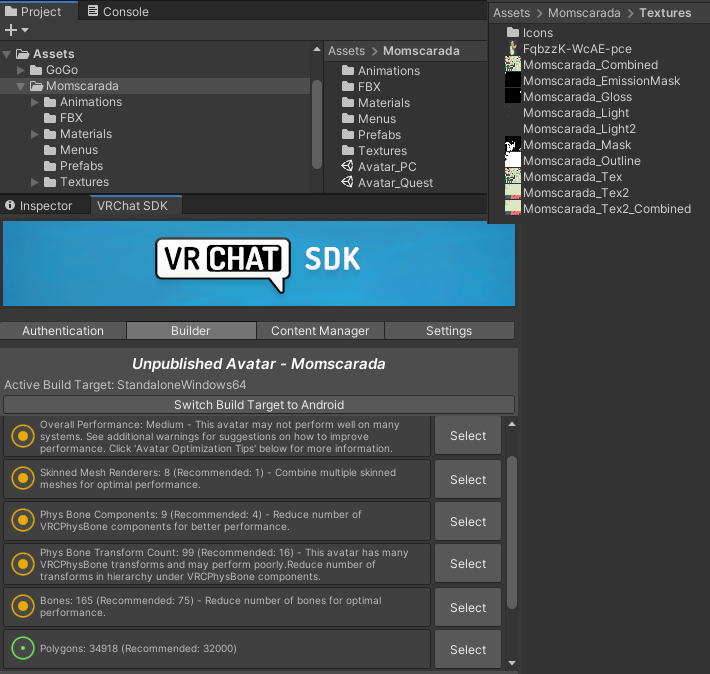Image resolution: width=710 pixels, height=674 pixels.
Task: Open the Content Manager section
Action: [320, 331]
